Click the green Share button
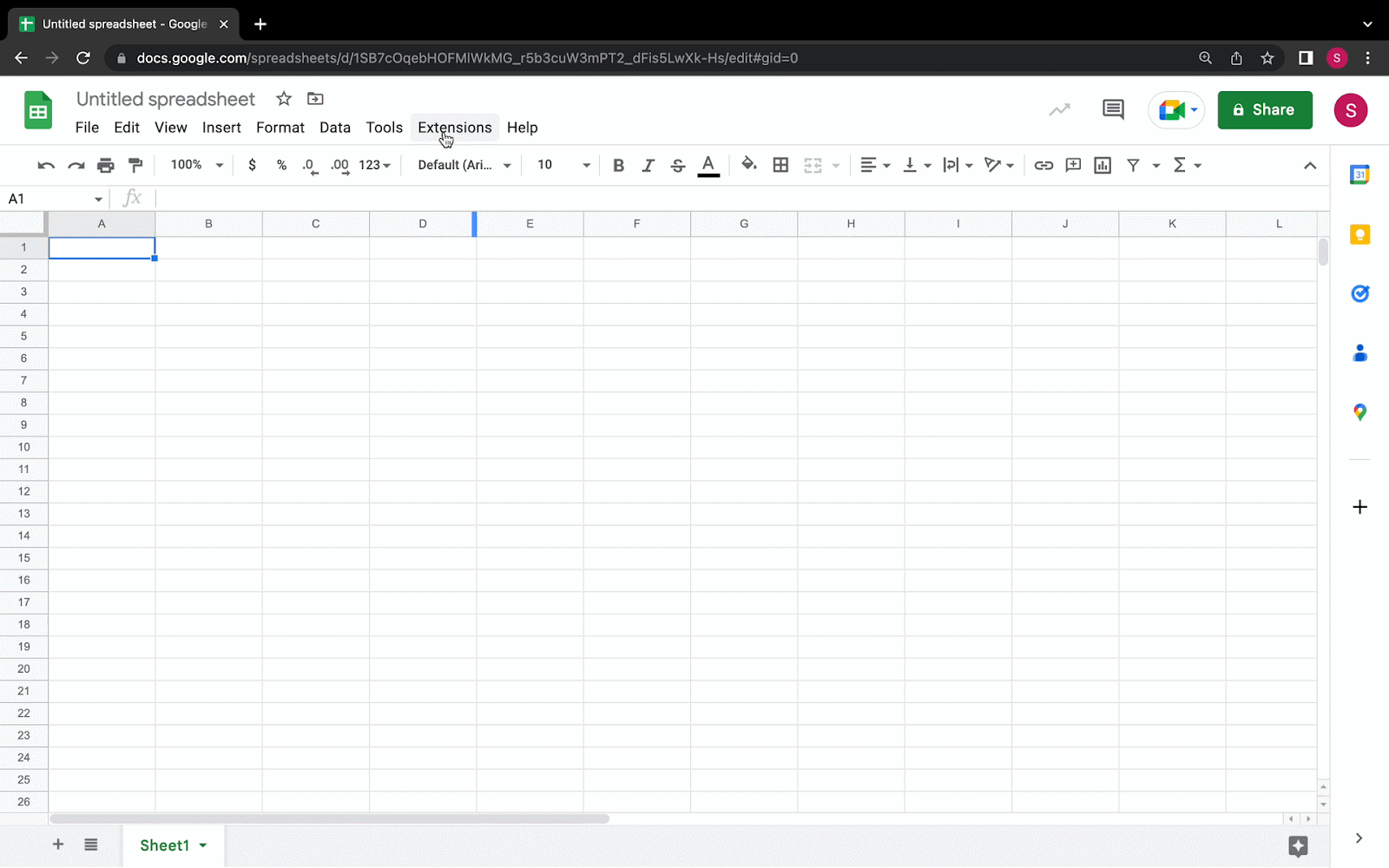Viewport: 1389px width, 868px height. (1264, 110)
